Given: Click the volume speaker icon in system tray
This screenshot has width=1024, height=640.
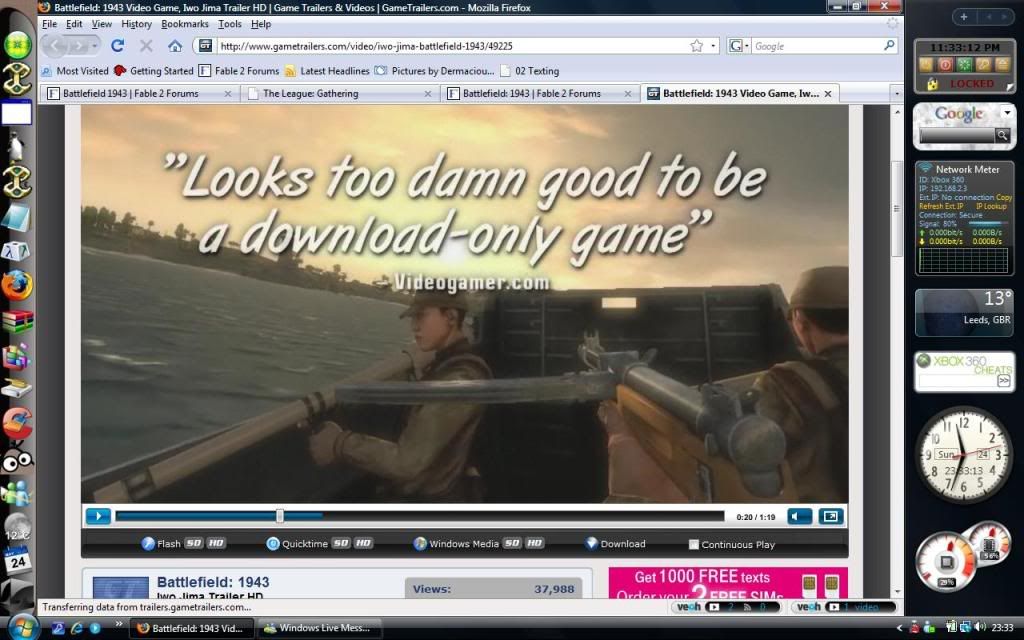Looking at the screenshot, I should pos(979,628).
